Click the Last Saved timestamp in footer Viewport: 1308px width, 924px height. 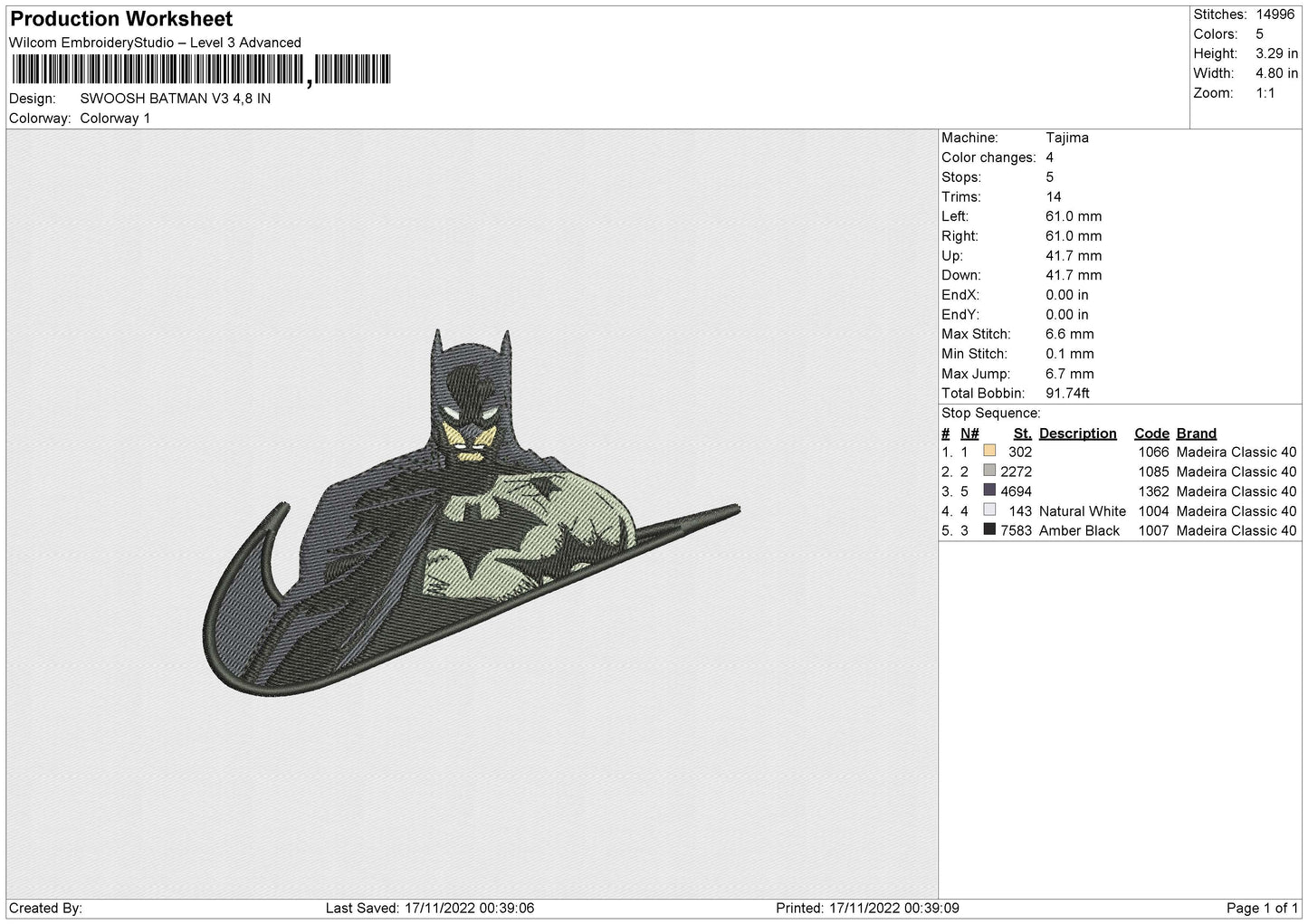[x=428, y=909]
